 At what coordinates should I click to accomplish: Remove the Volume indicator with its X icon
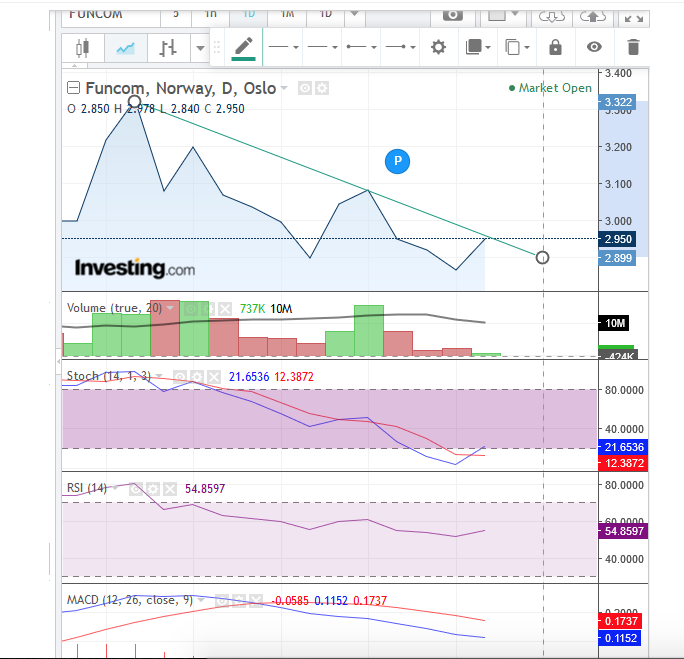(x=225, y=309)
